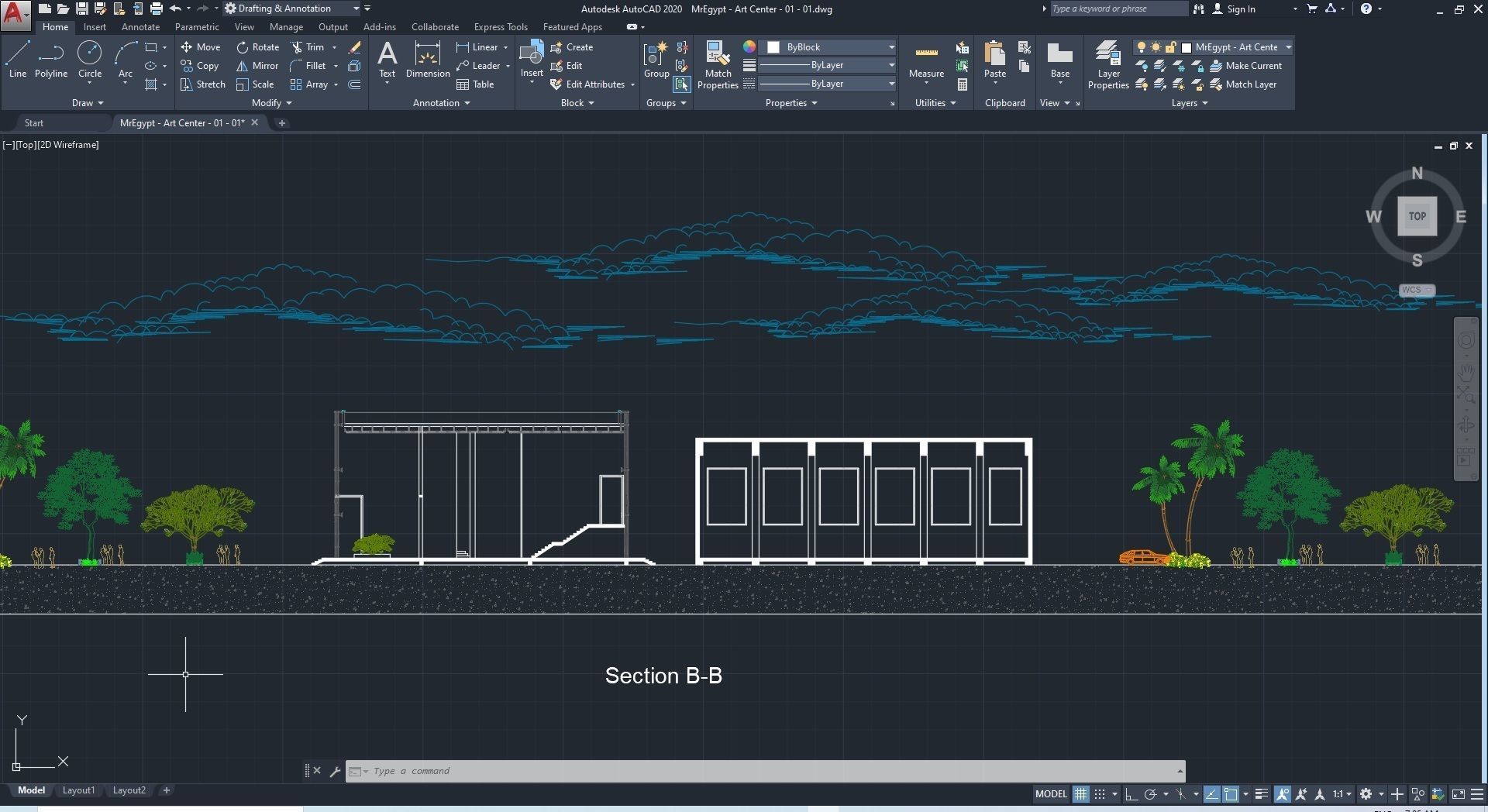The height and width of the screenshot is (812, 1488).
Task: Toggle snap mode in status bar
Action: pyautogui.click(x=1100, y=793)
